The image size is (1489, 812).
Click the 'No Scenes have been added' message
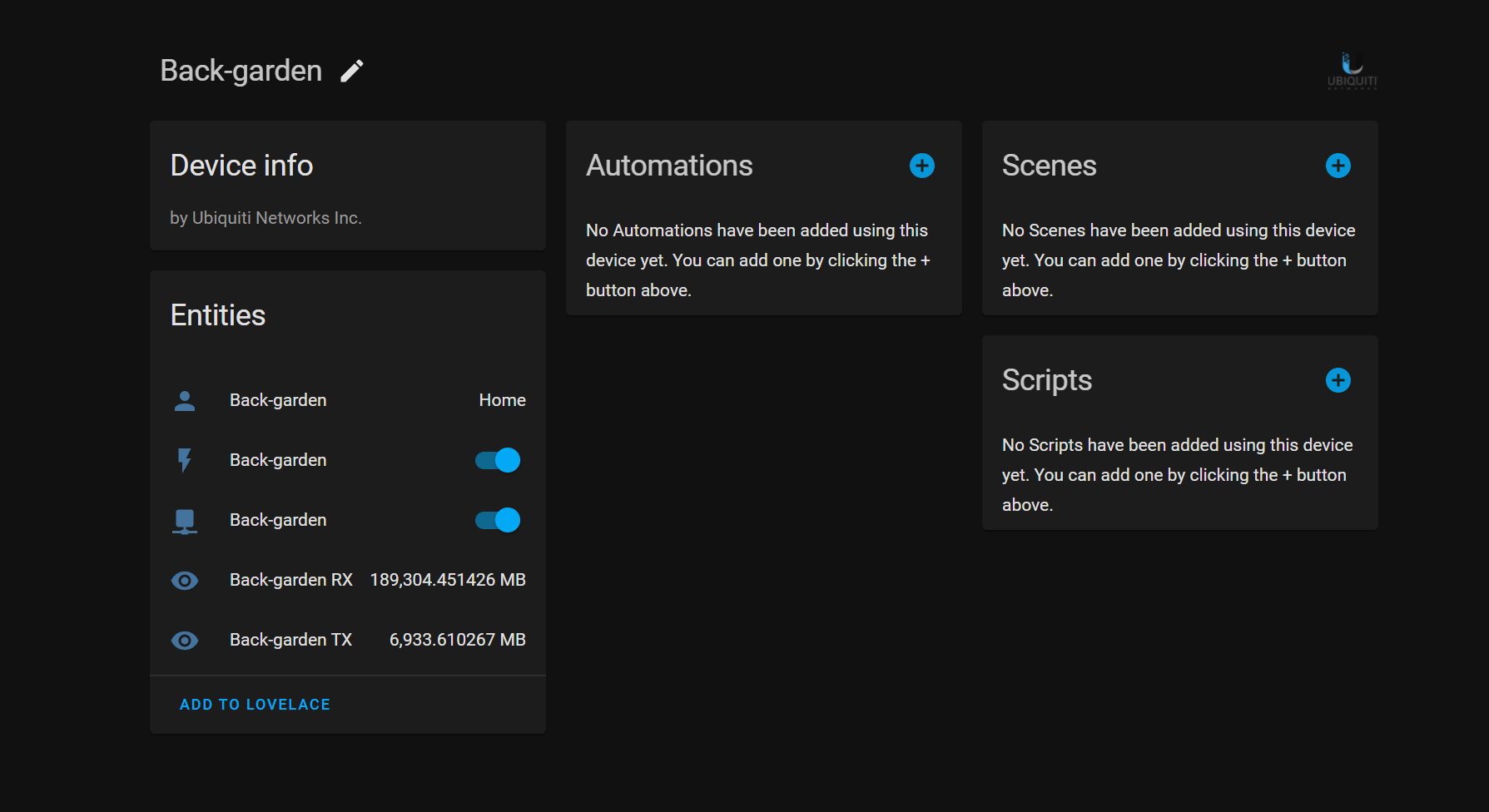[x=1179, y=260]
